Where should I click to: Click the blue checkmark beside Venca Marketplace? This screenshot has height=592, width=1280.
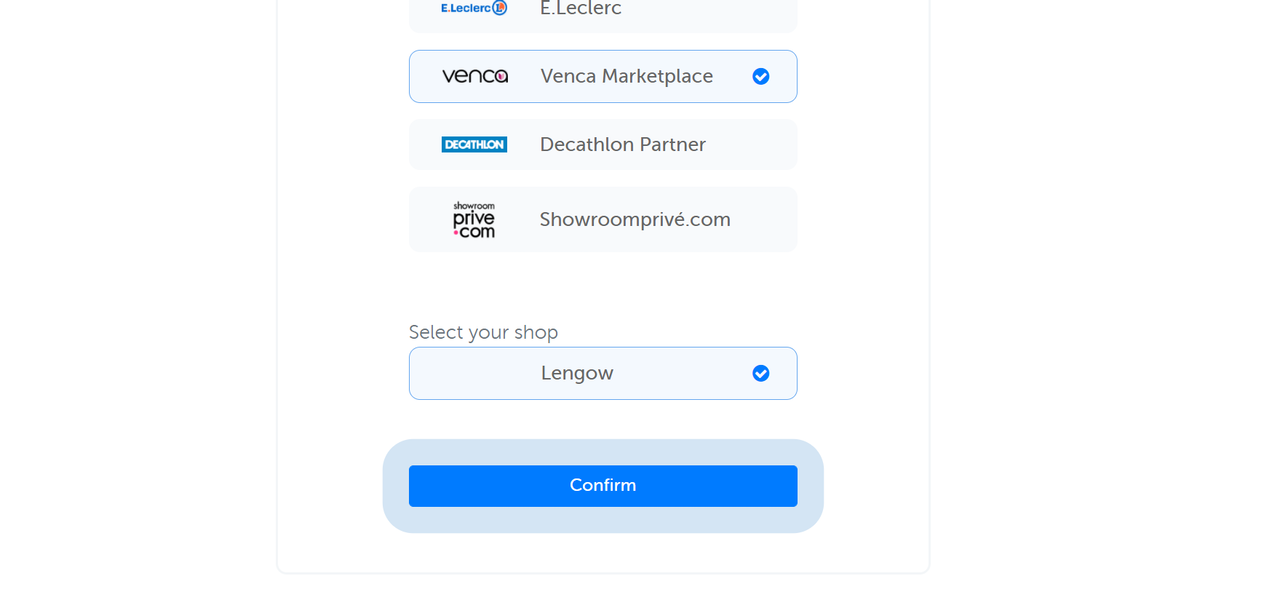pyautogui.click(x=761, y=76)
